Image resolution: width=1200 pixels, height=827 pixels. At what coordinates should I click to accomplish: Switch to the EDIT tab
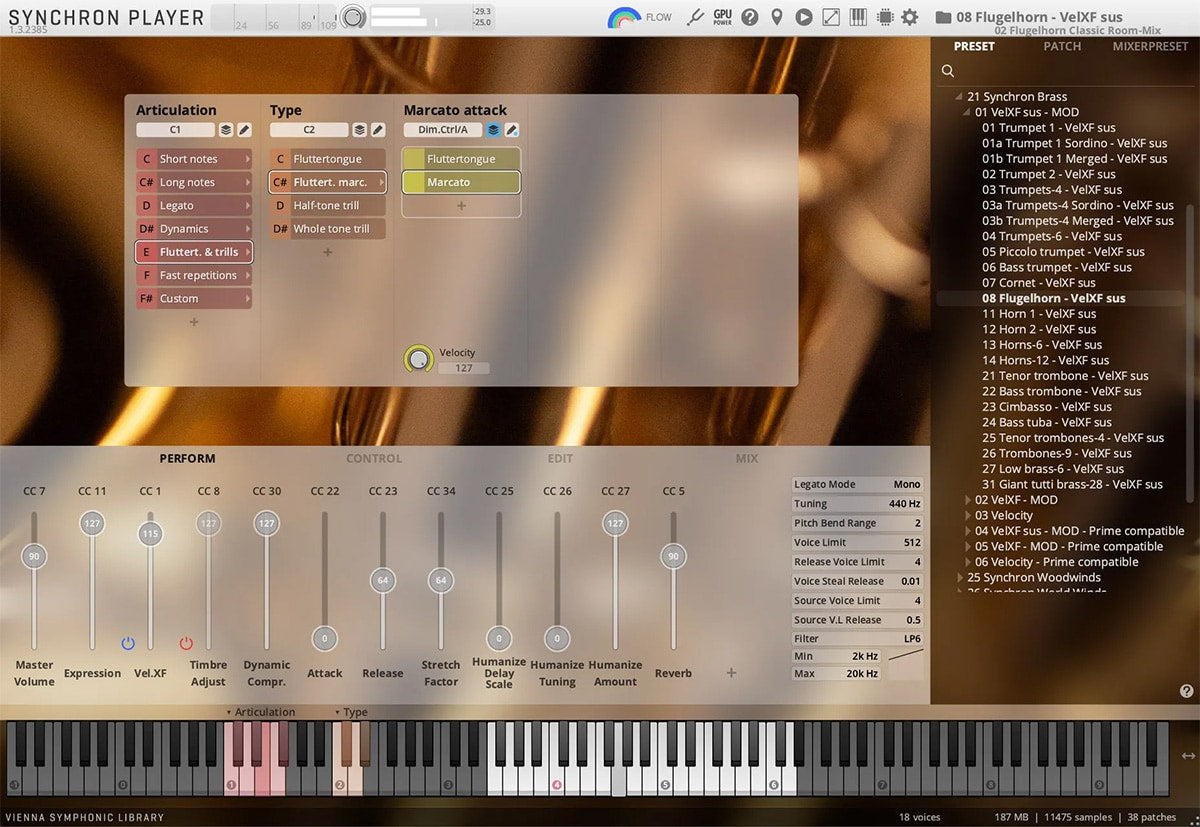560,459
